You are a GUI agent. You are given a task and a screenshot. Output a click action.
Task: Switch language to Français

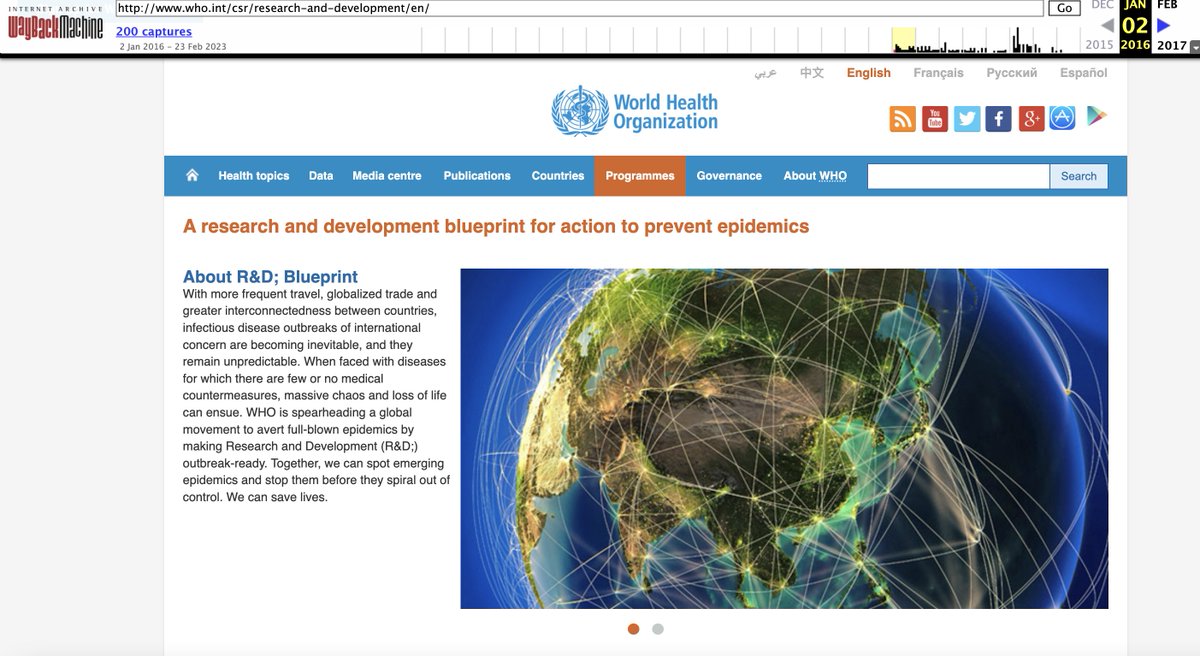[x=938, y=73]
